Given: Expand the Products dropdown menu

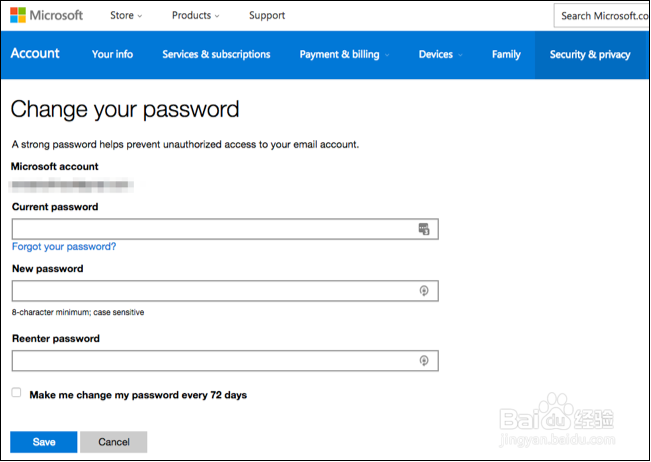Looking at the screenshot, I should 196,15.
